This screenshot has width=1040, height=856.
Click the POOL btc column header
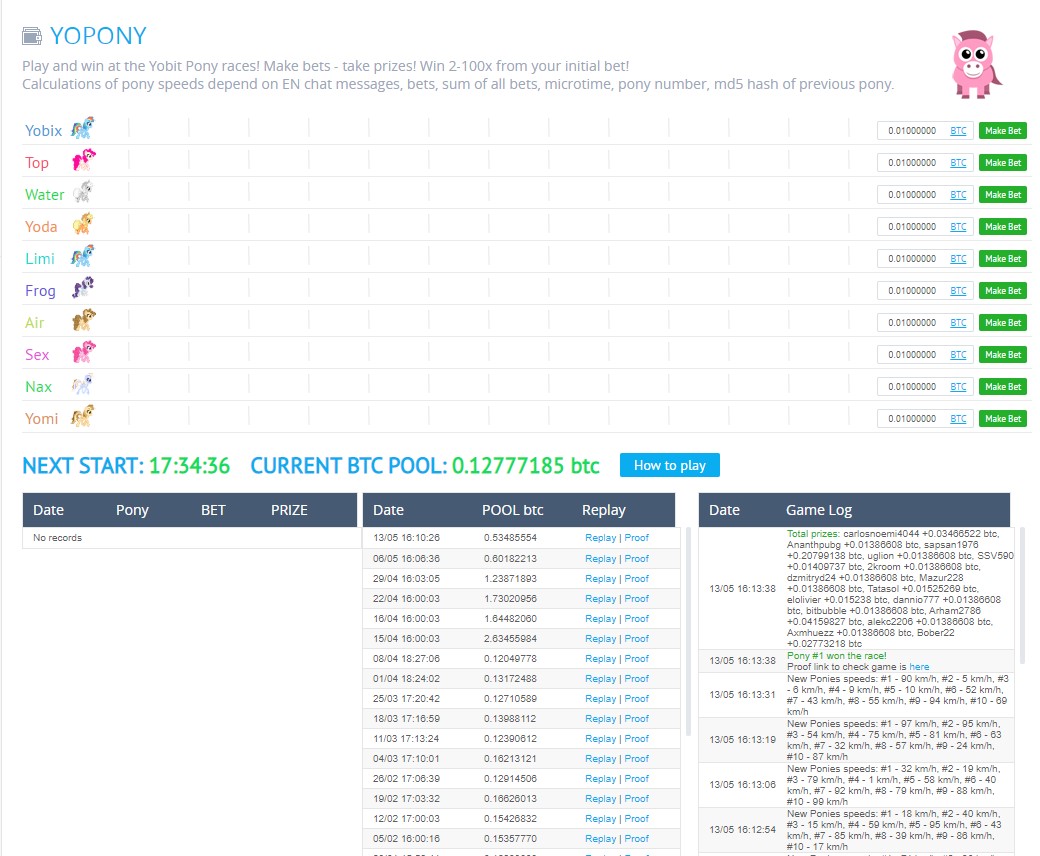[513, 510]
